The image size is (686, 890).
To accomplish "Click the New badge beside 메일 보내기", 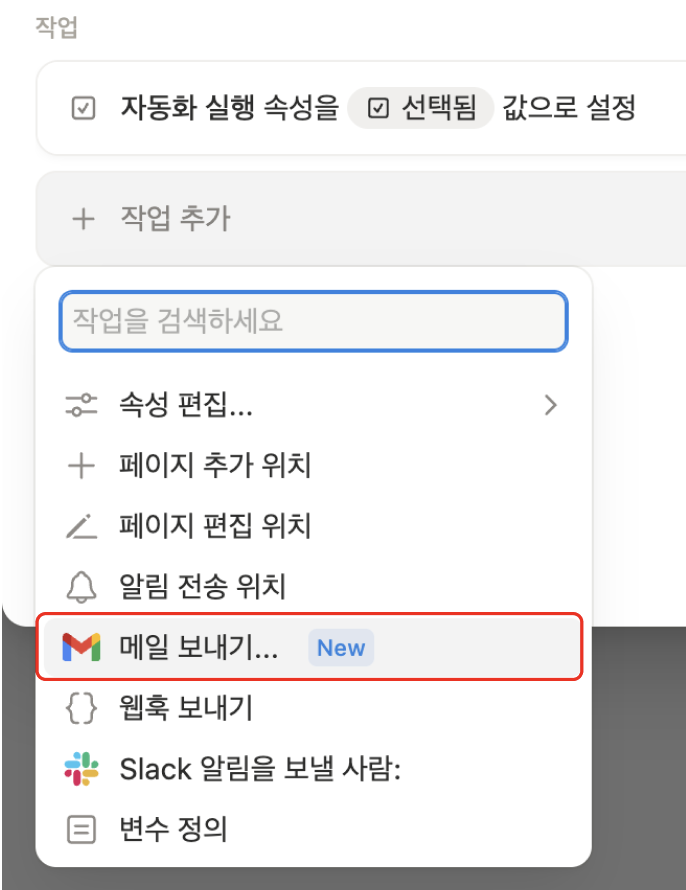I will tap(342, 647).
